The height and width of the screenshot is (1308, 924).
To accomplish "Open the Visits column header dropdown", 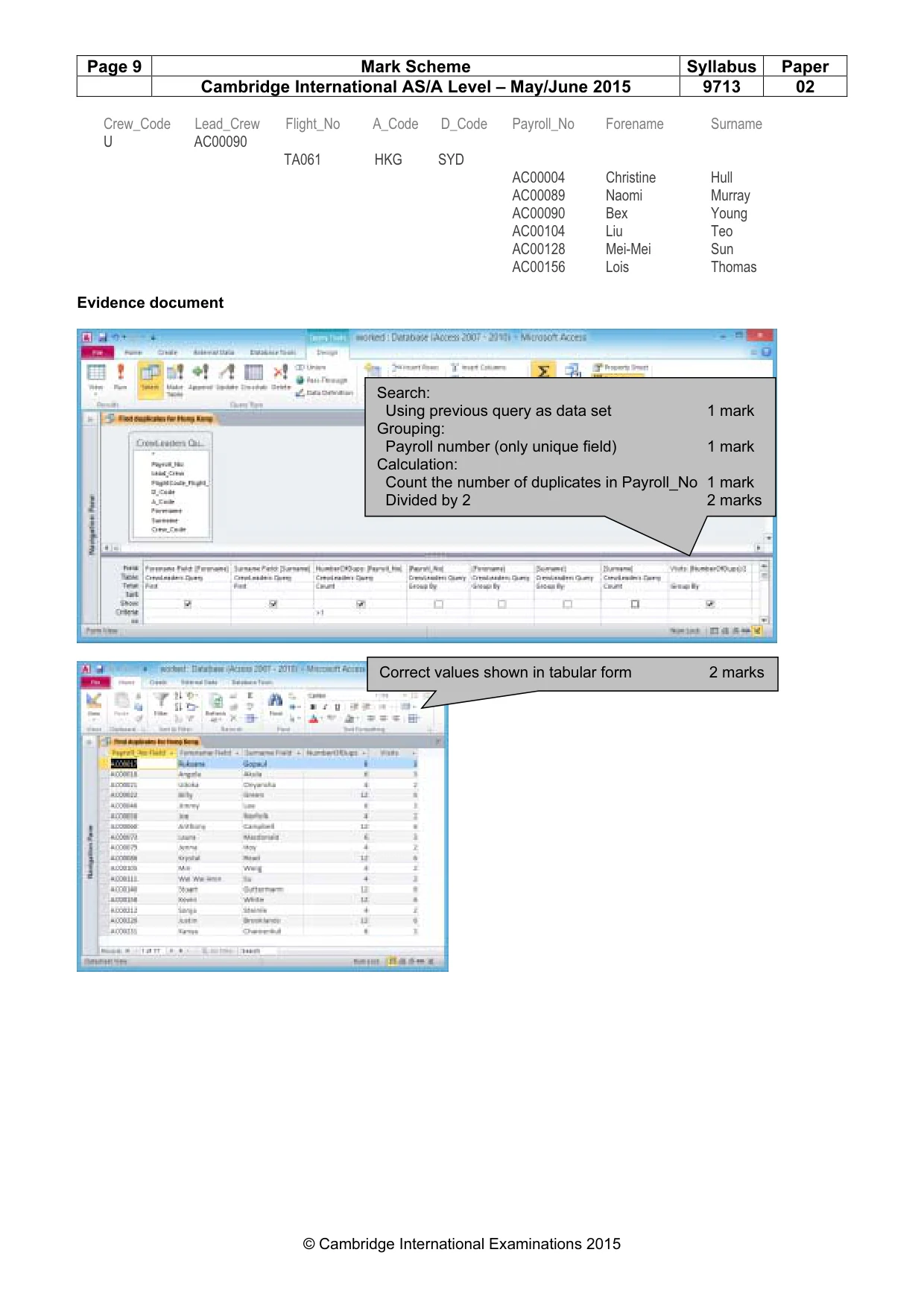I will [413, 753].
